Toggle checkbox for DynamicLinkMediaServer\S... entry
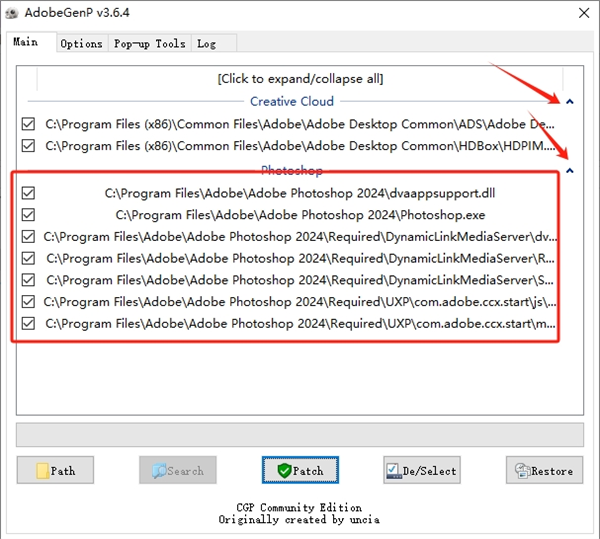This screenshot has width=600, height=539. pos(28,280)
